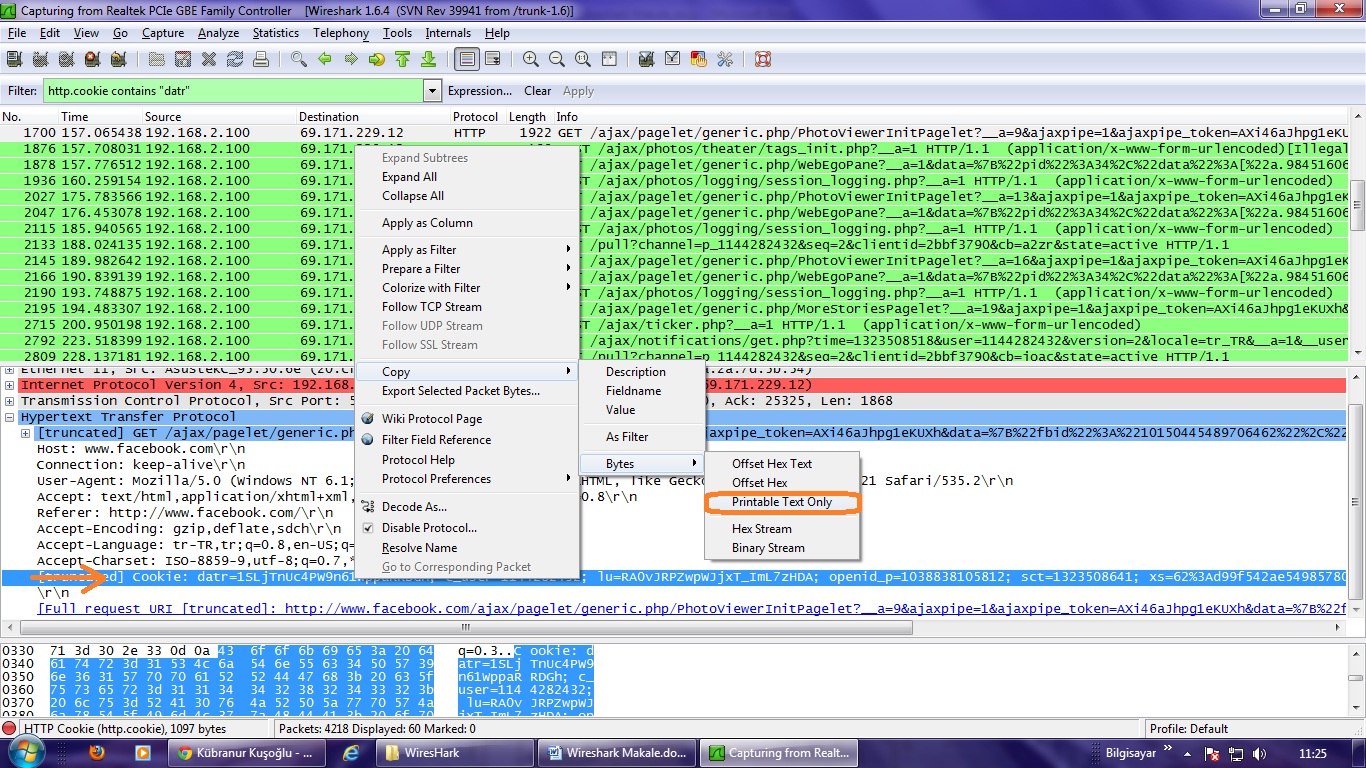This screenshot has height=768, width=1366.
Task: Click the find packet magnifier icon
Action: pos(298,60)
